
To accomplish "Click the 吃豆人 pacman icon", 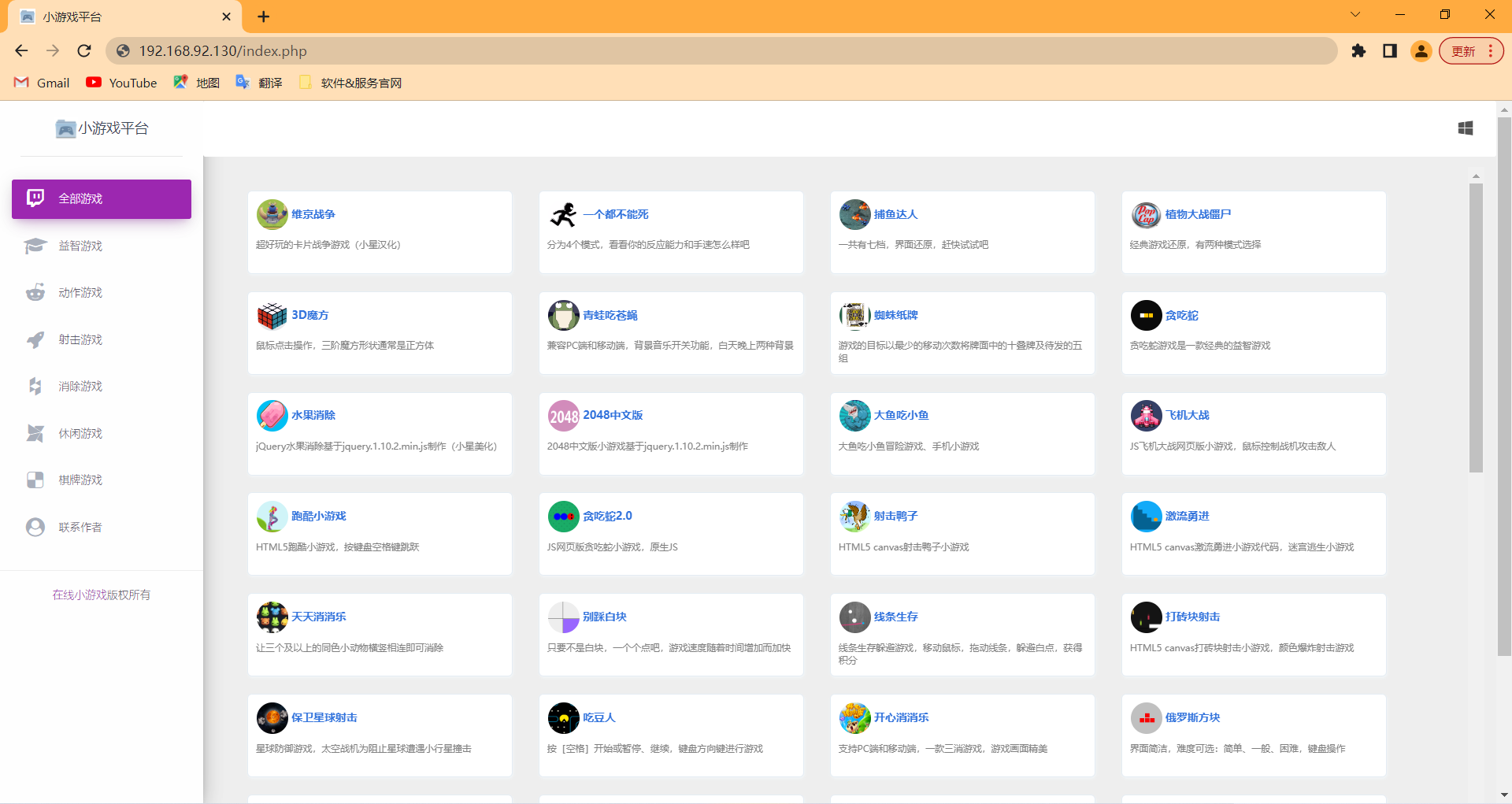I will coord(563,718).
